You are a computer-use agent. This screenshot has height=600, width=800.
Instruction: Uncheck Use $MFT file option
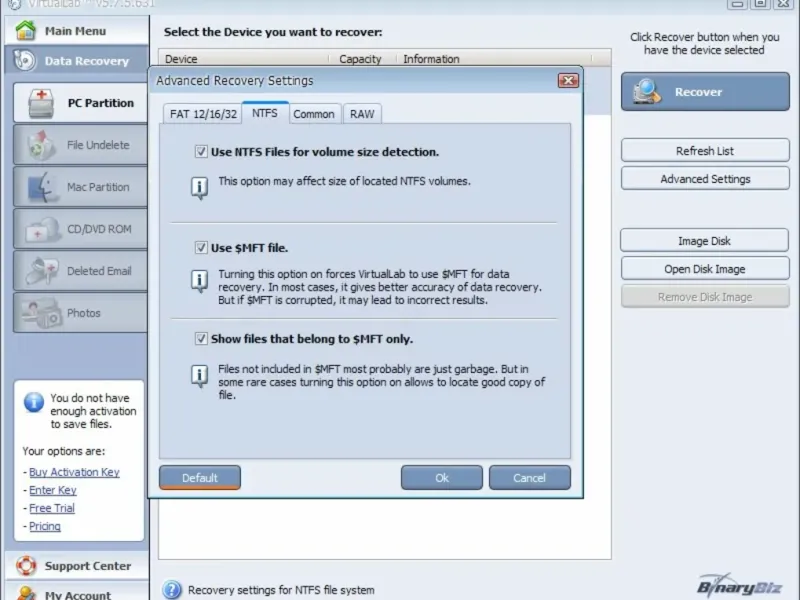[201, 247]
